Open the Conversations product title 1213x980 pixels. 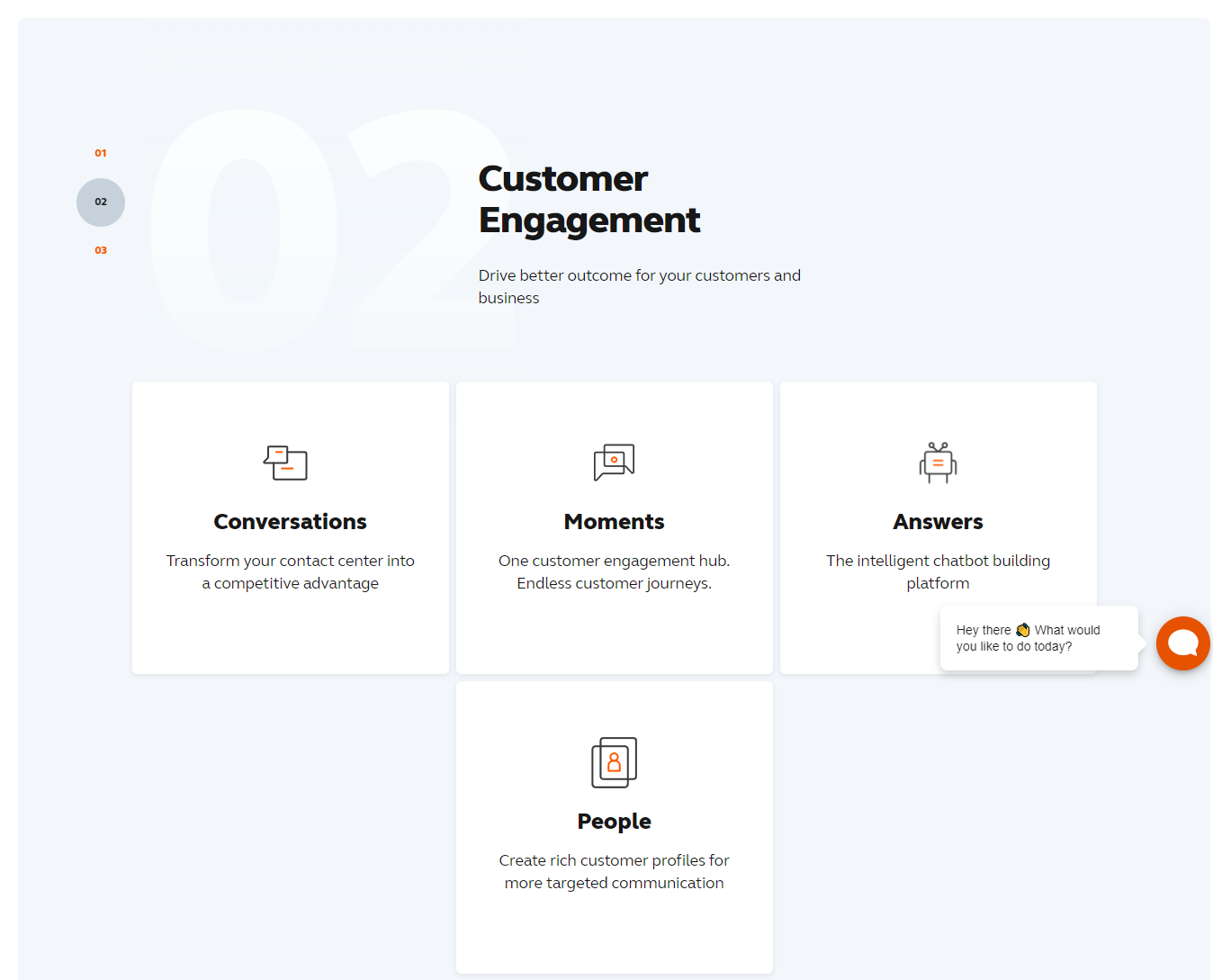291,522
